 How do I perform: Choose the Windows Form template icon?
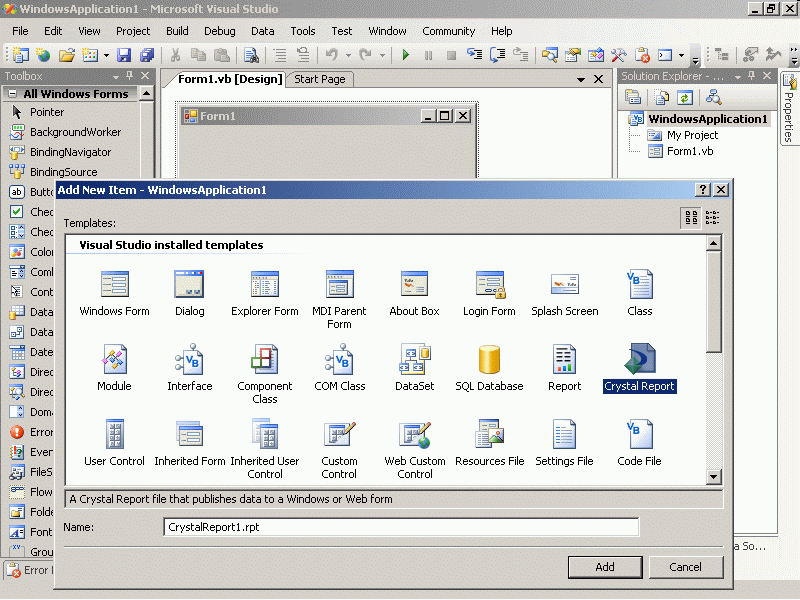coord(114,285)
